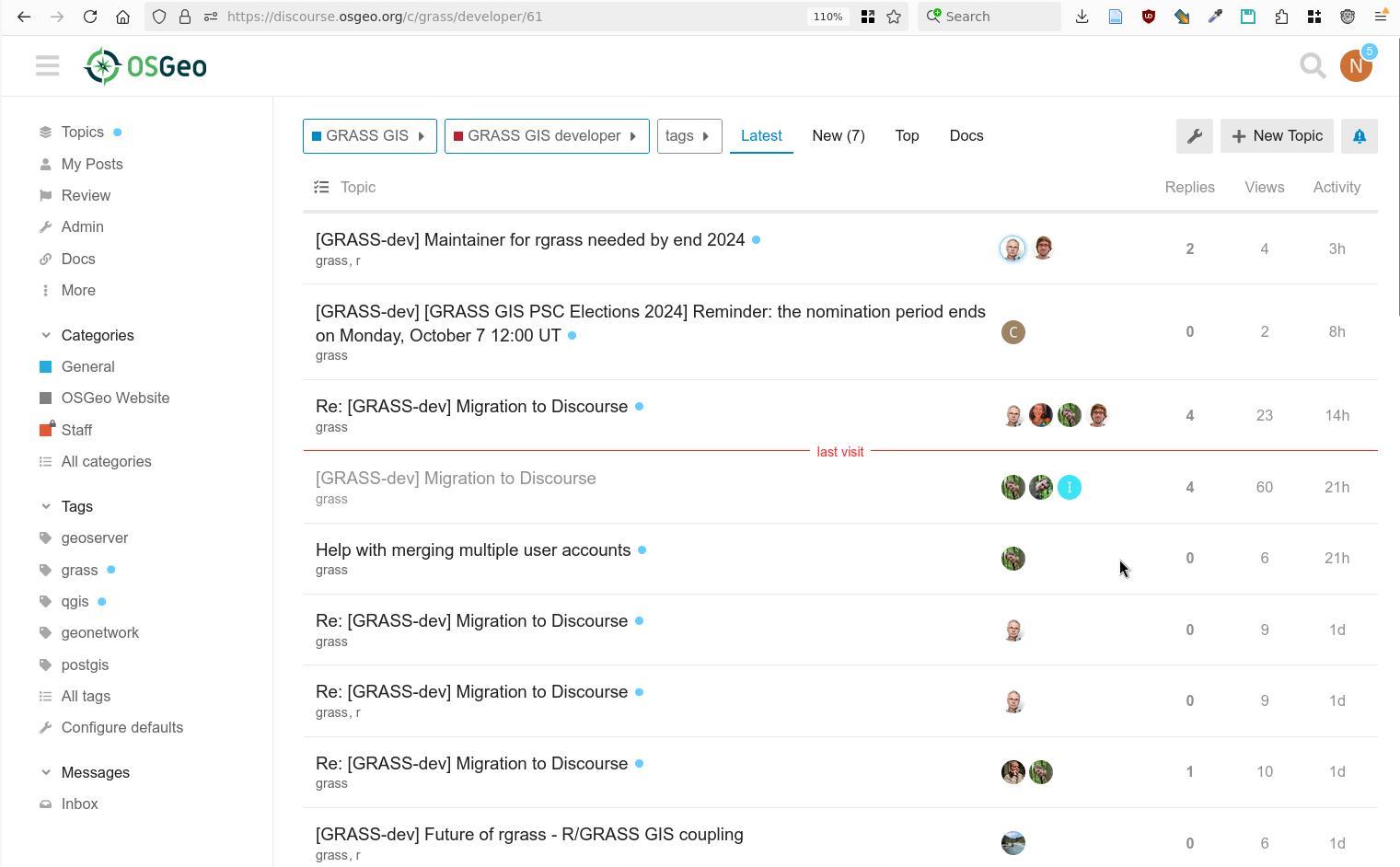This screenshot has height=867, width=1400.
Task: Collapse the Messages section
Action: pyautogui.click(x=85, y=772)
